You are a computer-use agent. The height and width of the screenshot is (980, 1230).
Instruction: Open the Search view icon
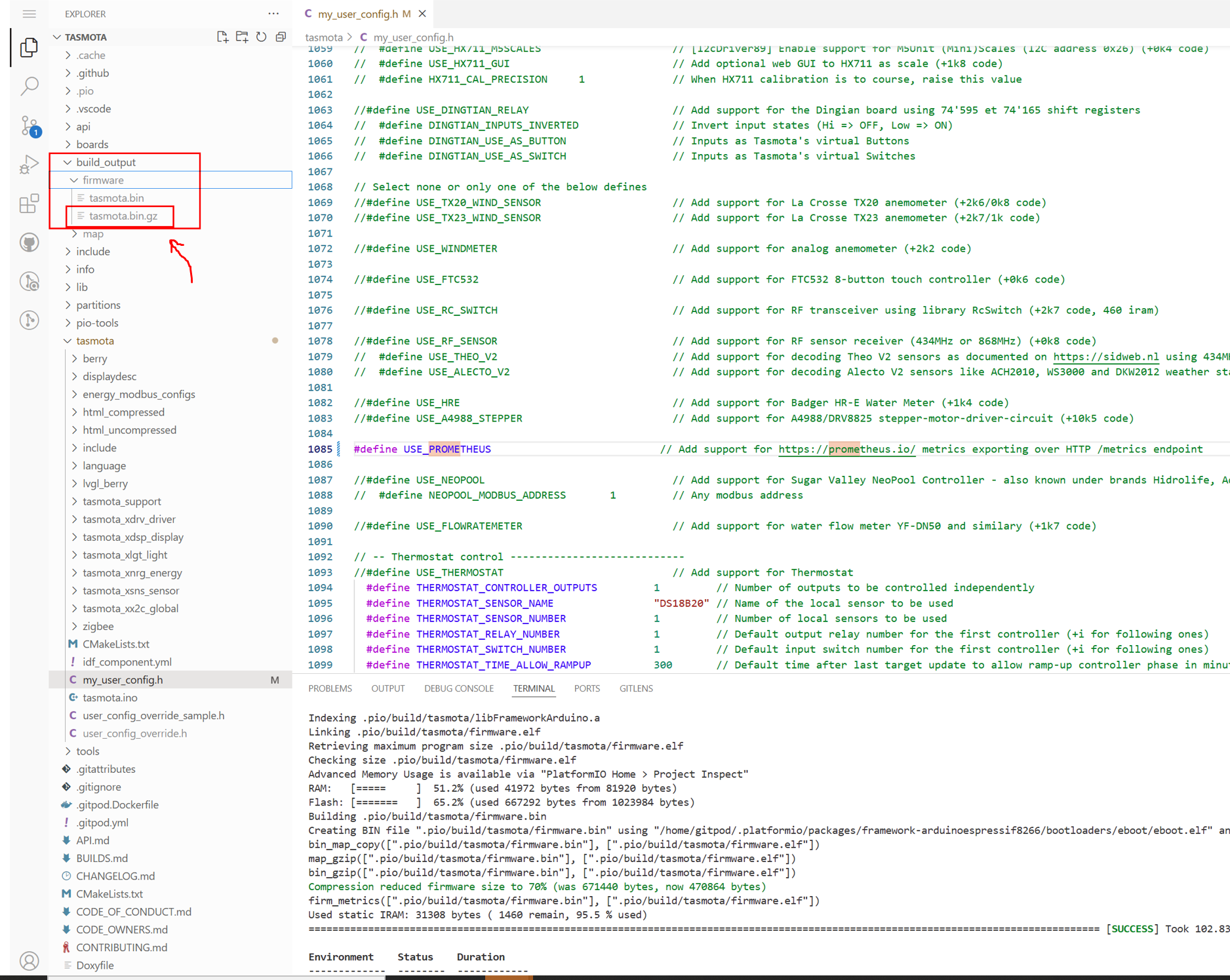[x=29, y=86]
